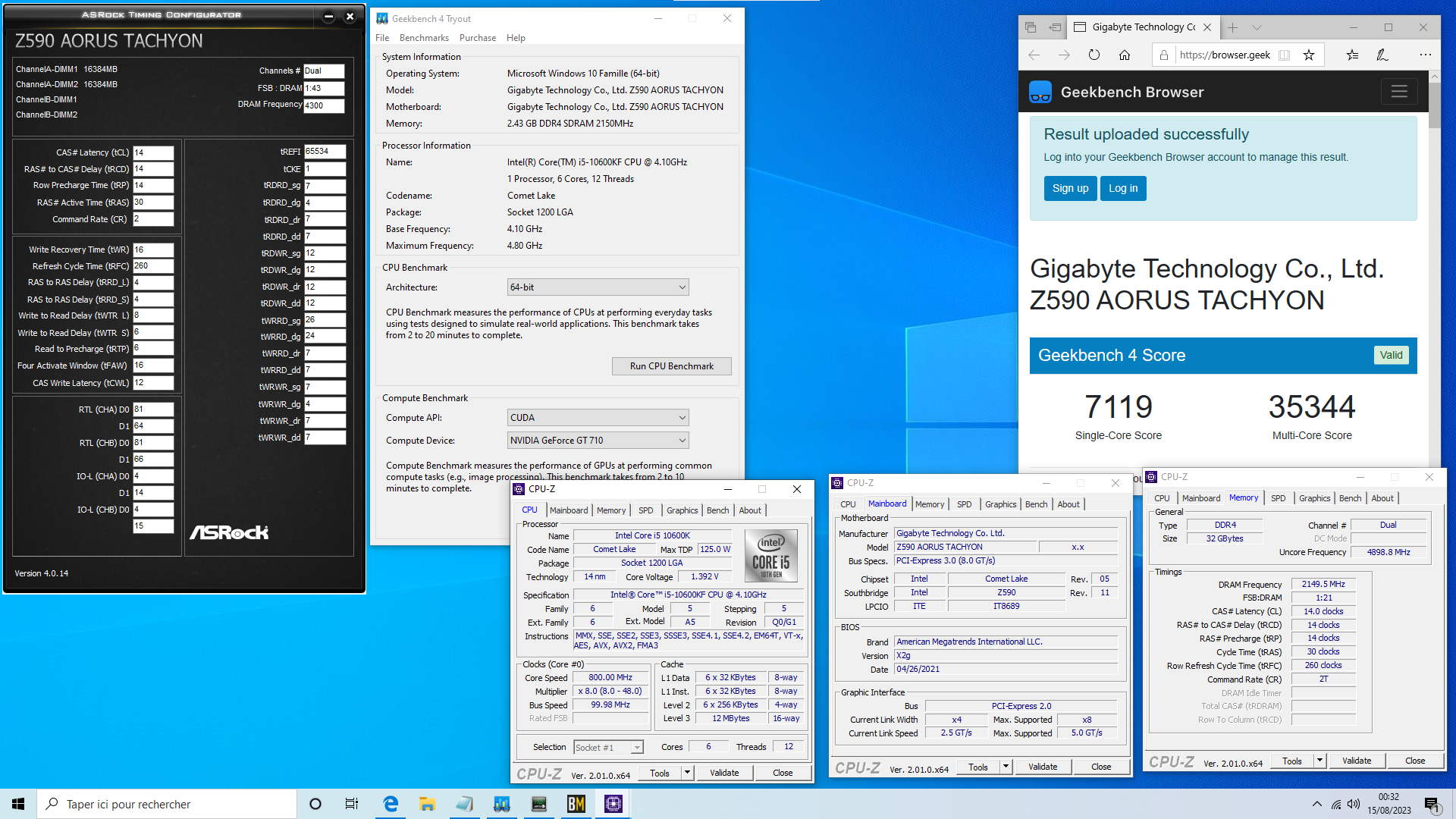This screenshot has width=1456, height=819.
Task: Click Command Rate CR value field
Action: point(153,219)
